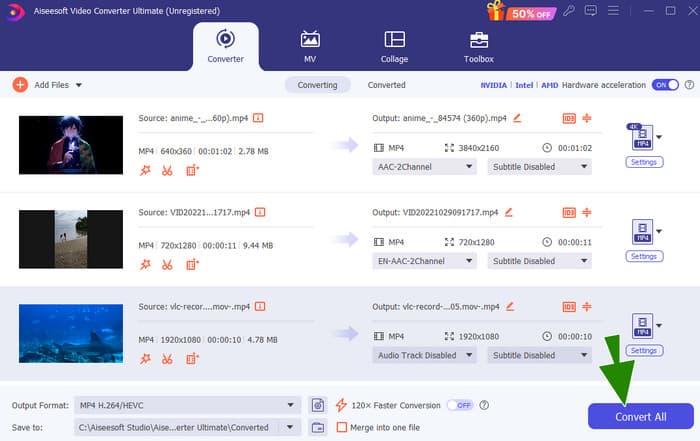Check Merge into one file
Screen dimensions: 700x441
pyautogui.click(x=342, y=427)
